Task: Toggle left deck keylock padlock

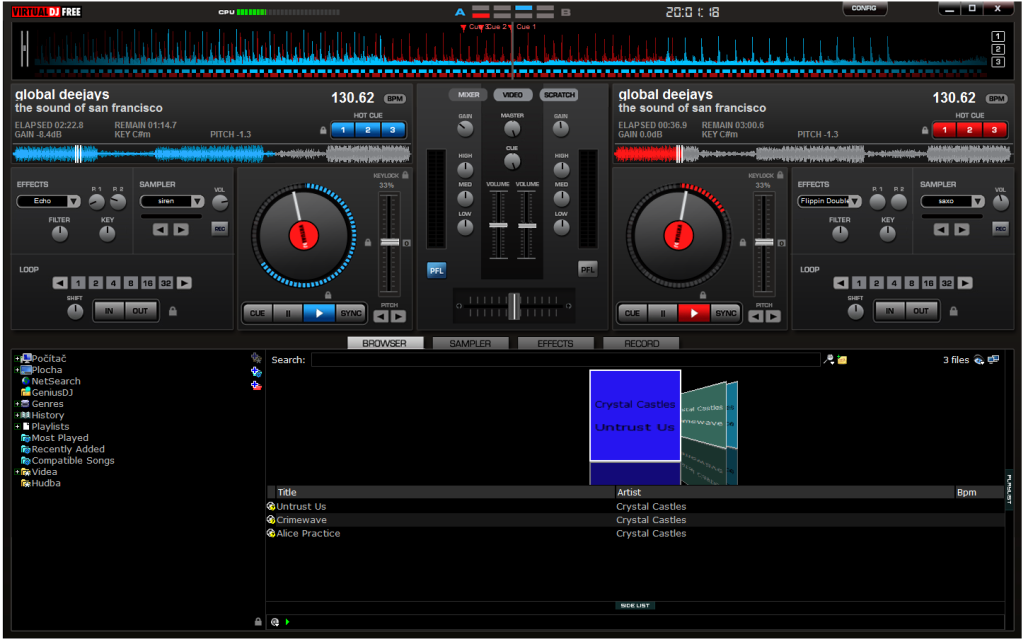Action: (406, 175)
